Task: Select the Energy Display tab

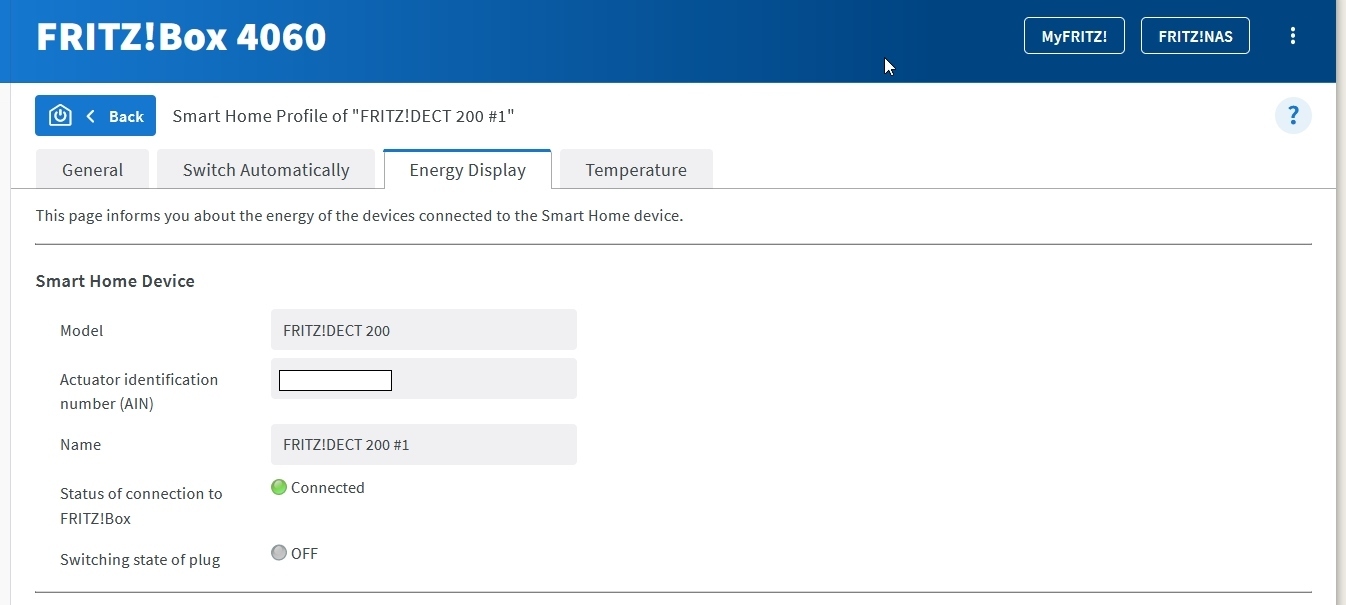Action: click(467, 169)
